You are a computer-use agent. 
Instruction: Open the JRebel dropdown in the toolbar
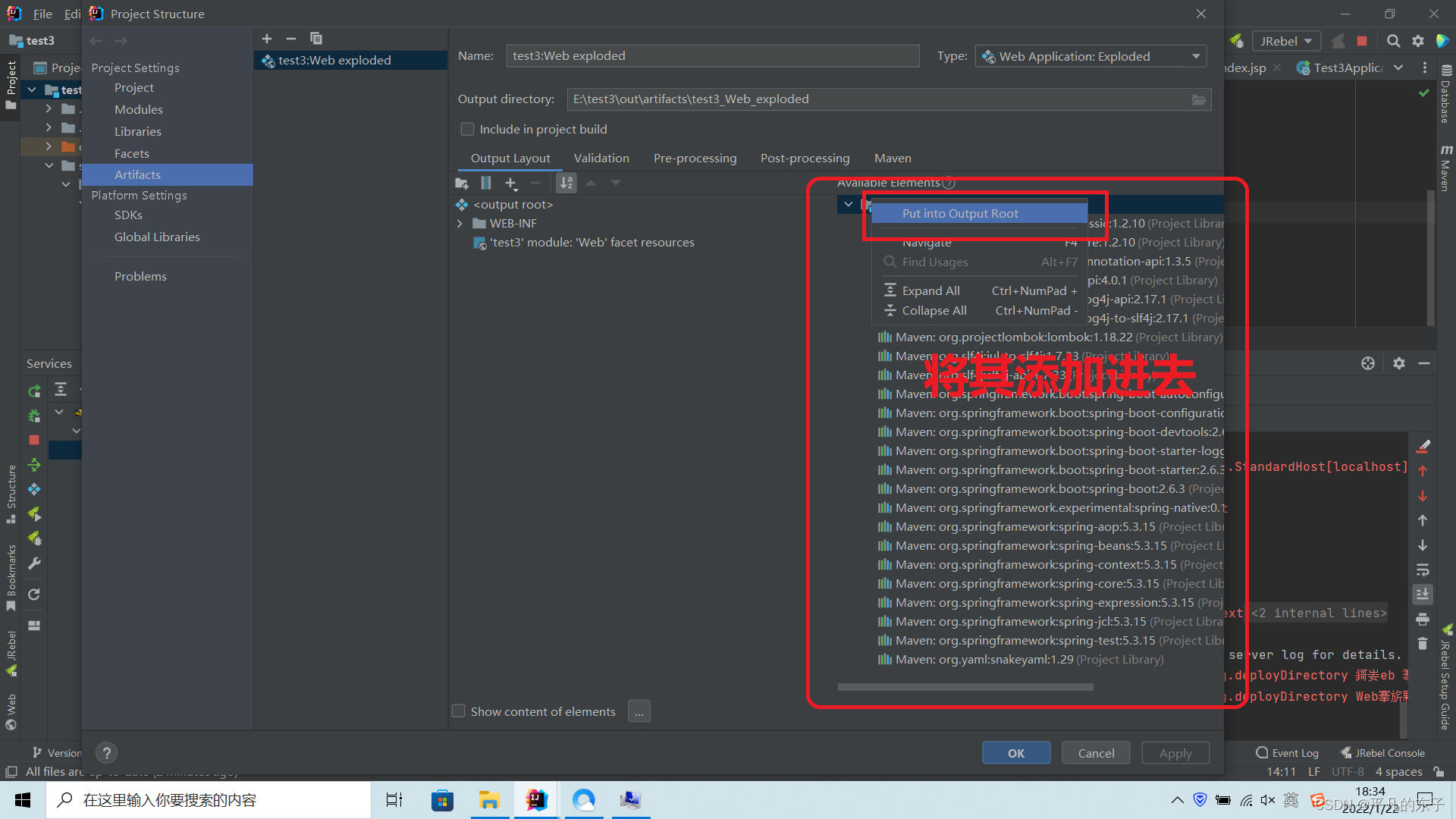[x=1286, y=41]
